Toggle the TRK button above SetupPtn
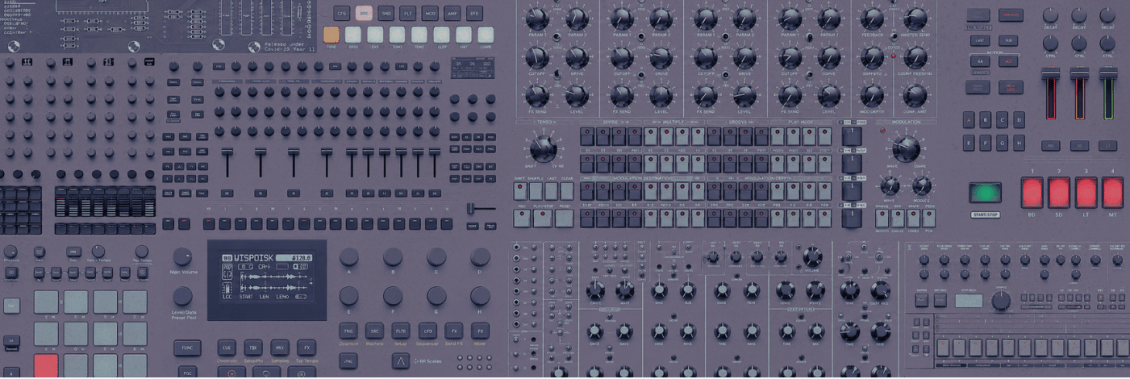 tap(252, 346)
